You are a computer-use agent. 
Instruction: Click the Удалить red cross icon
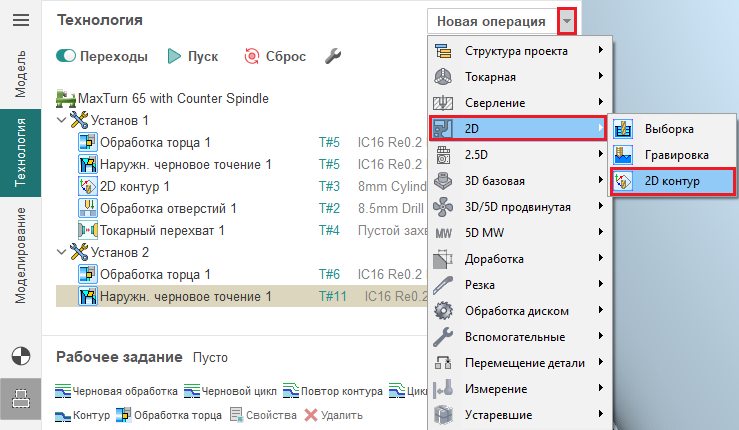(x=311, y=415)
